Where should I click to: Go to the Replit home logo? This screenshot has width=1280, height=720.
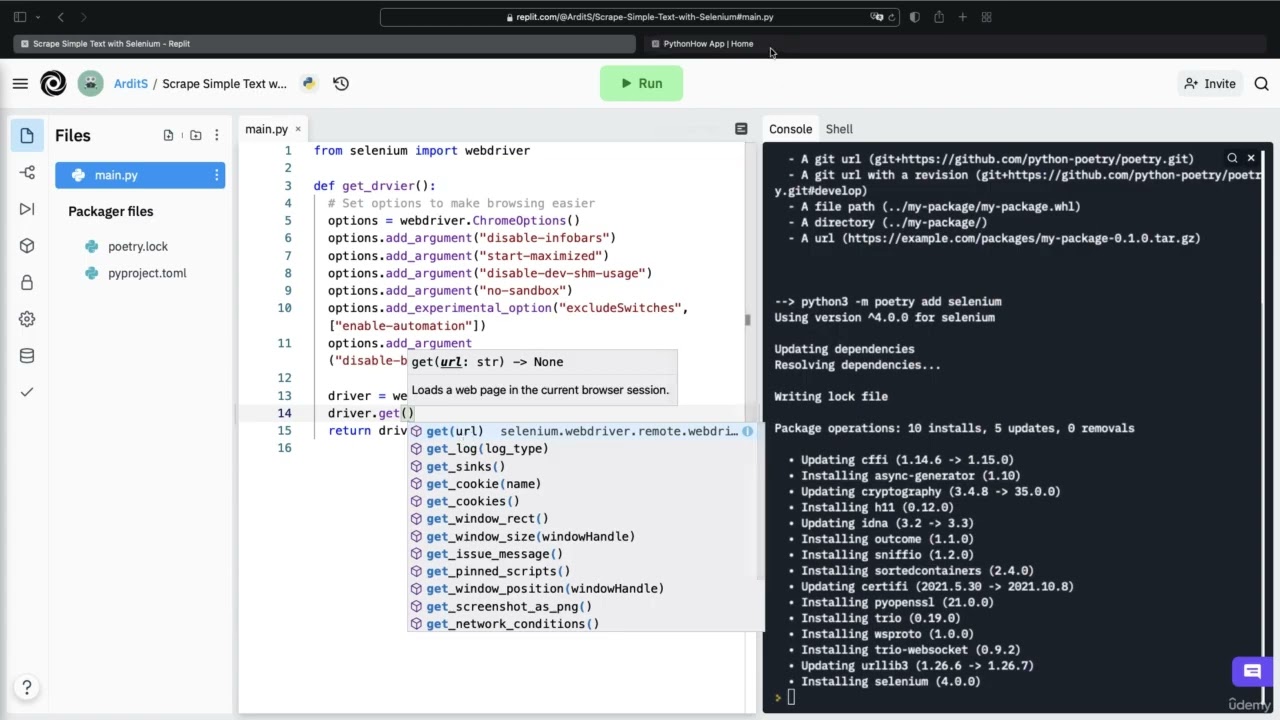[53, 84]
